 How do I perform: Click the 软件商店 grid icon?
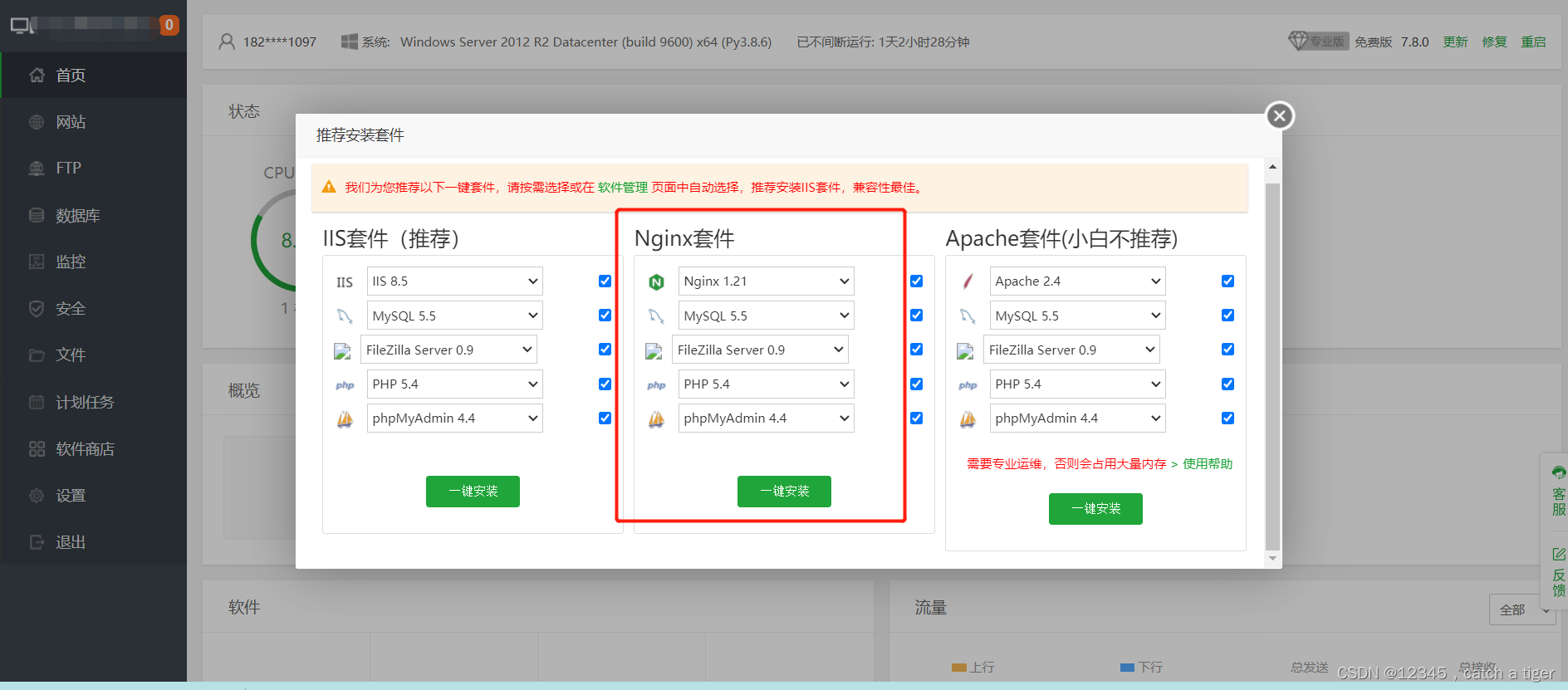pos(37,449)
